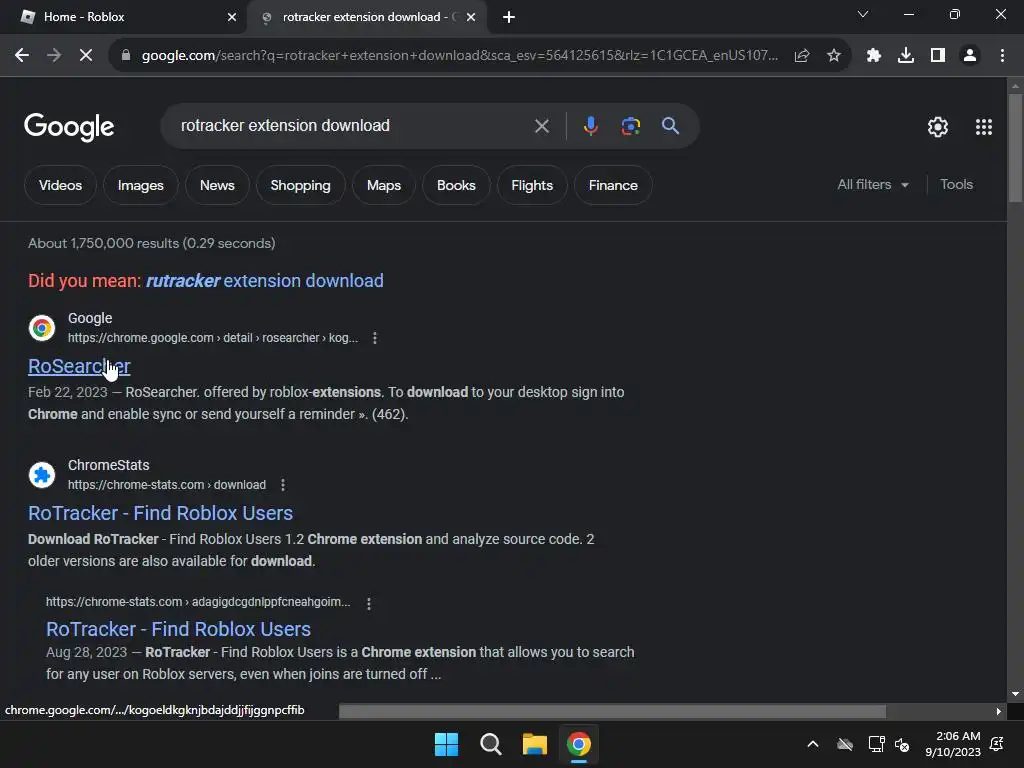Image resolution: width=1024 pixels, height=768 pixels.
Task: Open the Chrome three-dot menu
Action: click(1002, 56)
